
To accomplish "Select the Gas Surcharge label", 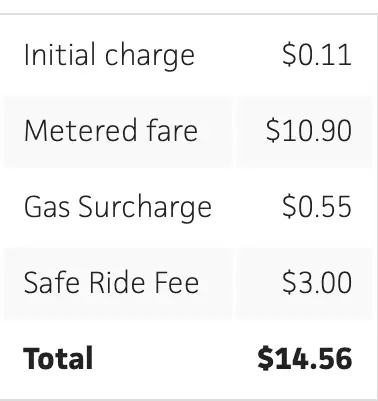I will [x=118, y=207].
